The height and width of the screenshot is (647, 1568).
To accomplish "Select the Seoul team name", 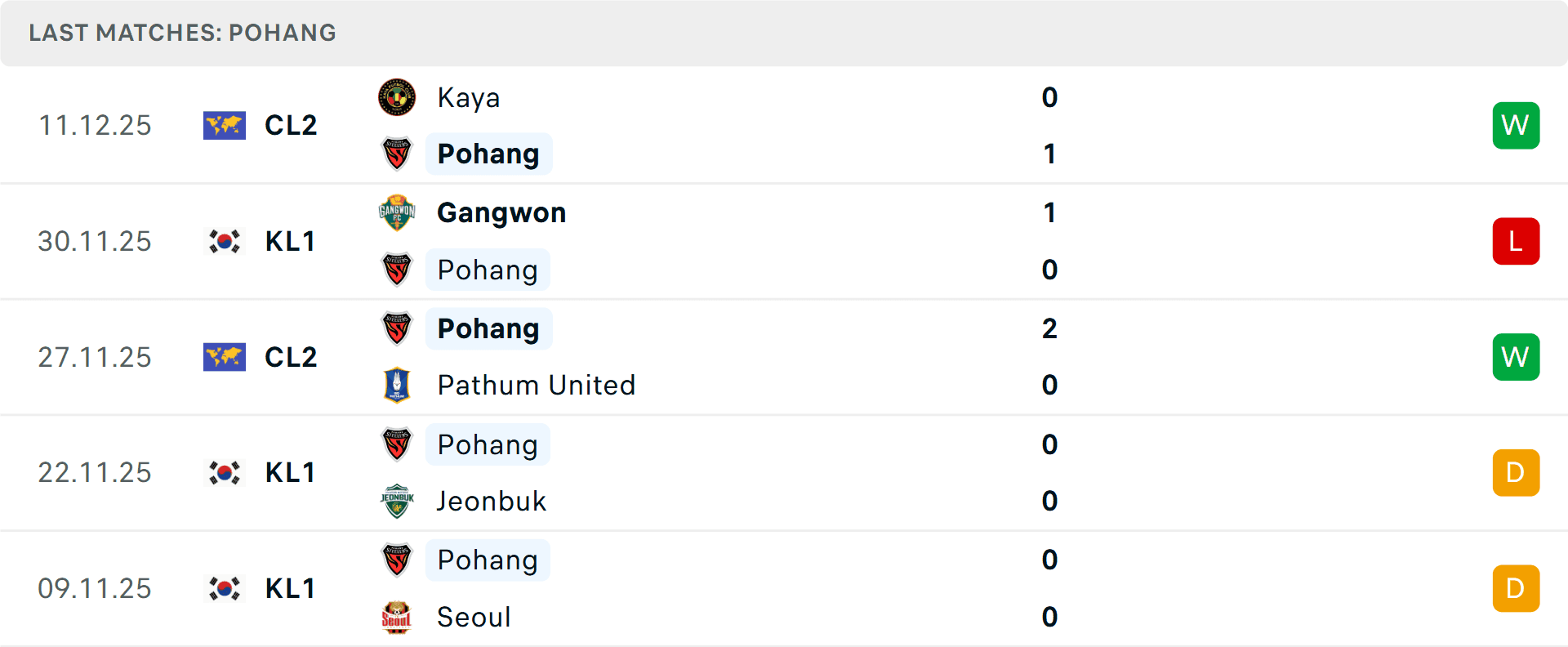I will point(474,617).
